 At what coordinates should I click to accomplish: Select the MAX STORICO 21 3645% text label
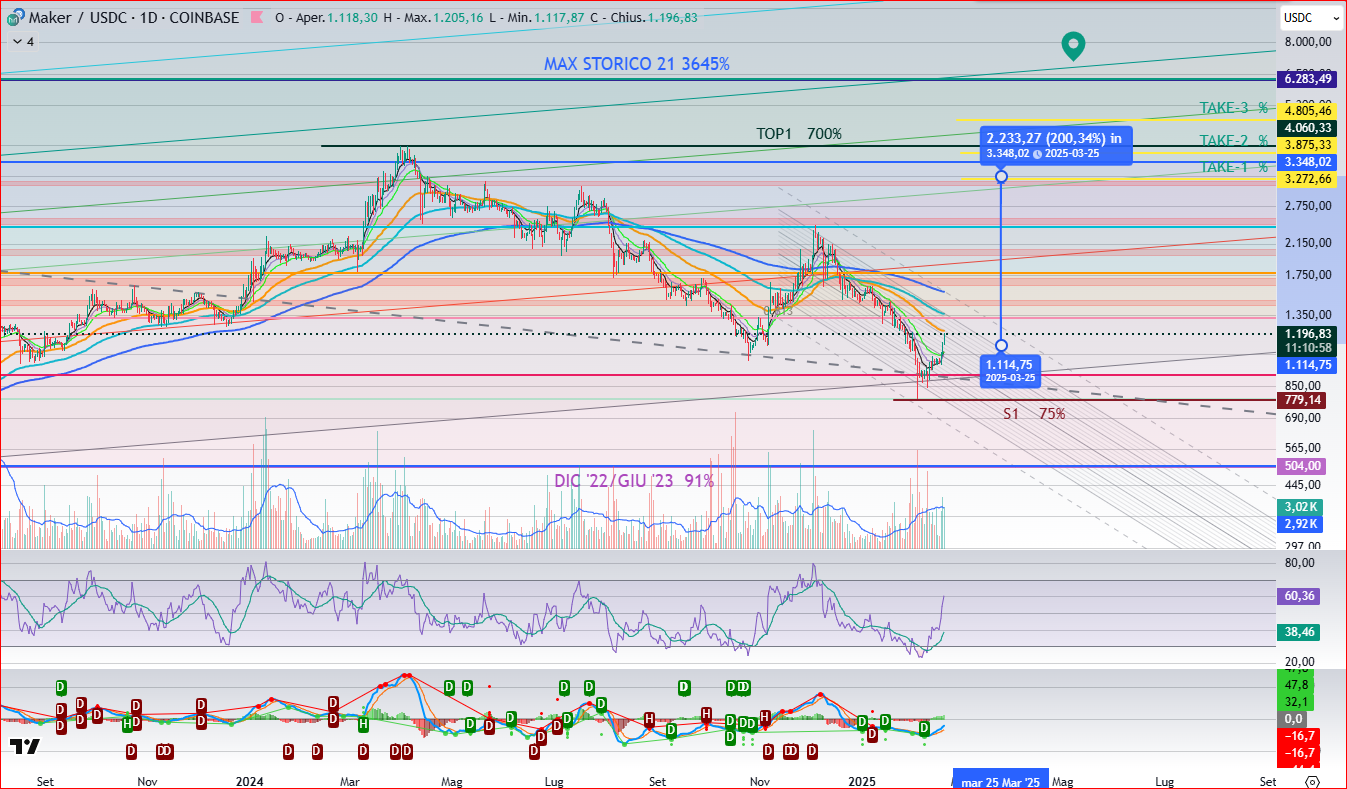[636, 63]
